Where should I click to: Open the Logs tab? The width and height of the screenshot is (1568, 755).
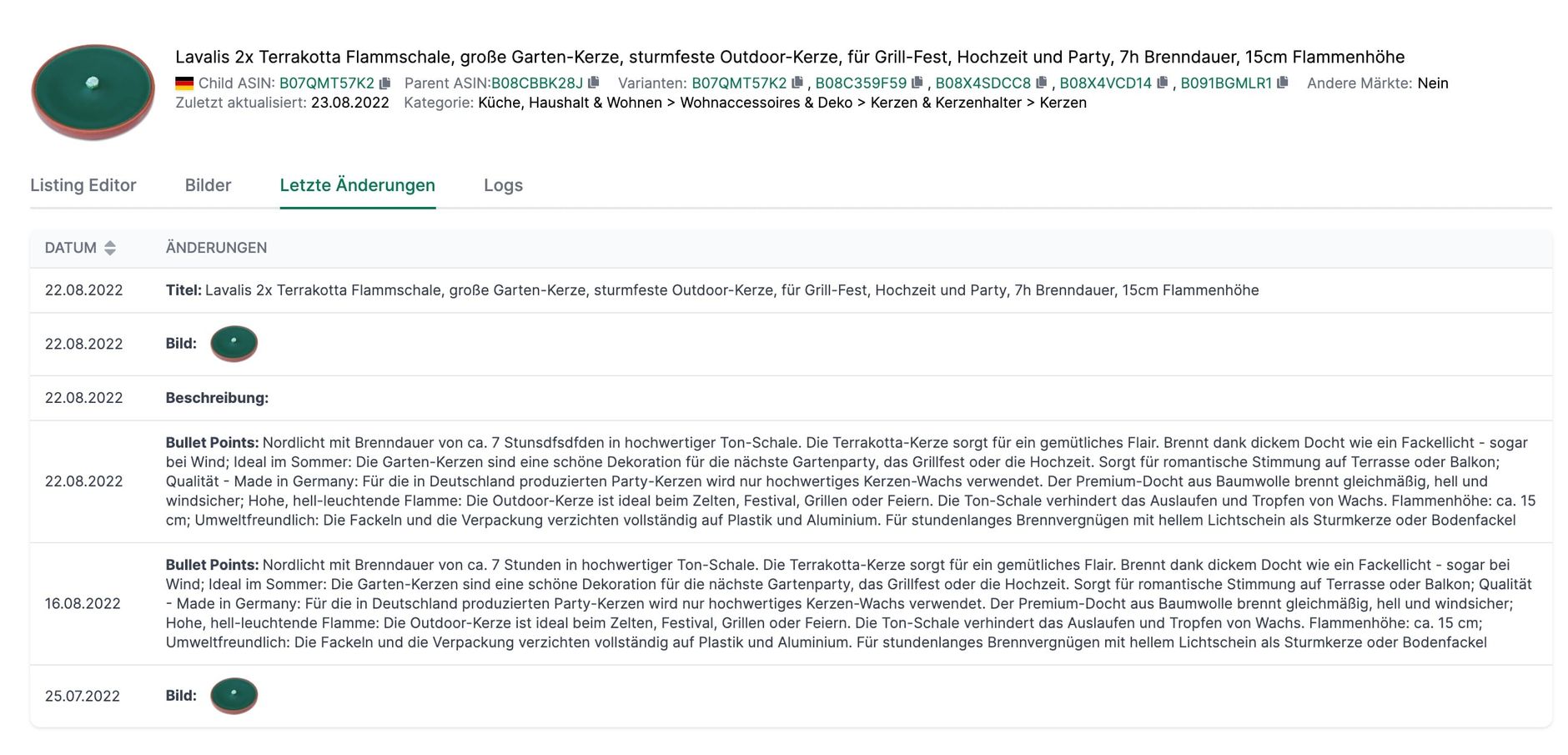pyautogui.click(x=503, y=185)
